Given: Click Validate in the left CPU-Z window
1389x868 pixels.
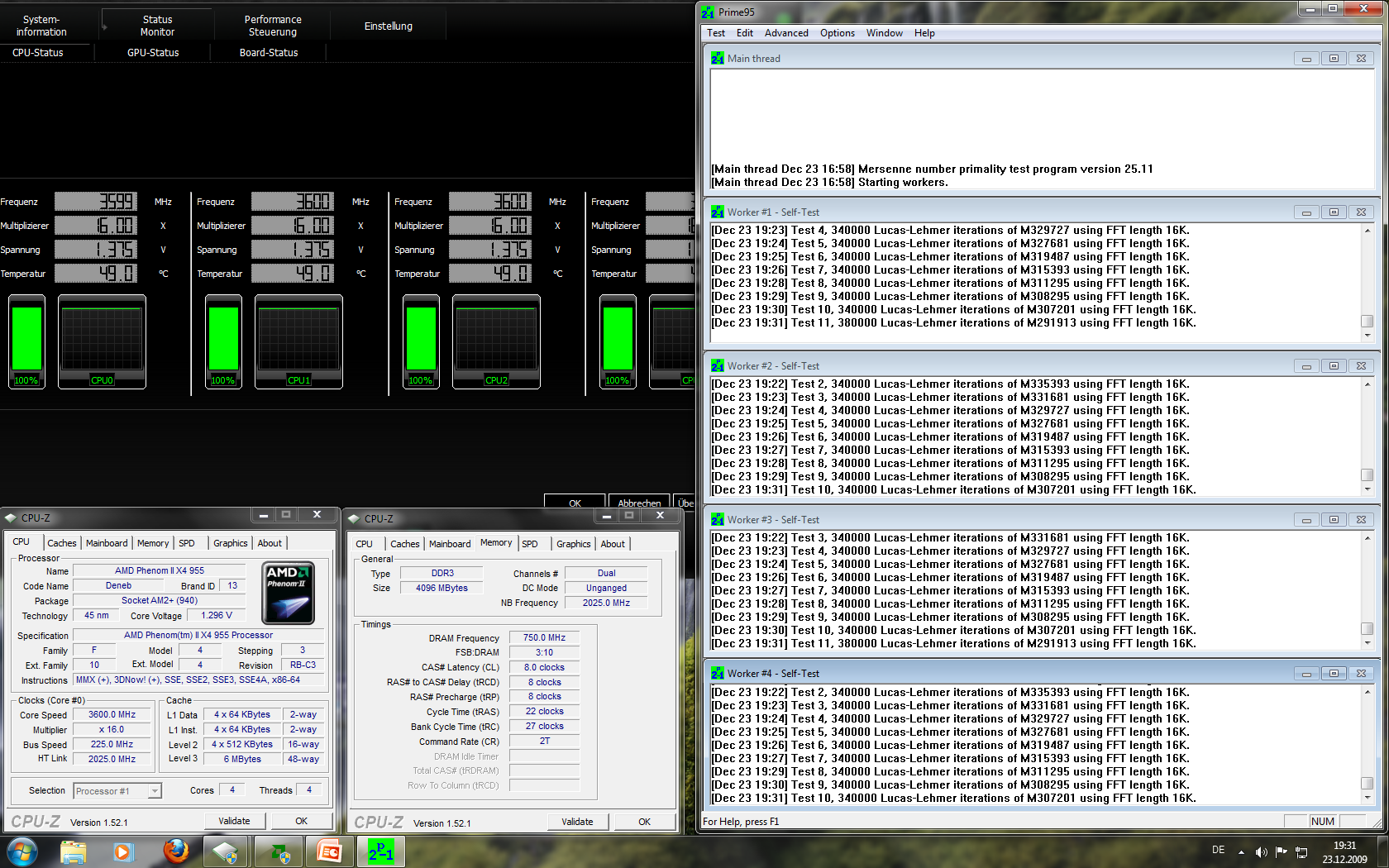Looking at the screenshot, I should (x=234, y=821).
